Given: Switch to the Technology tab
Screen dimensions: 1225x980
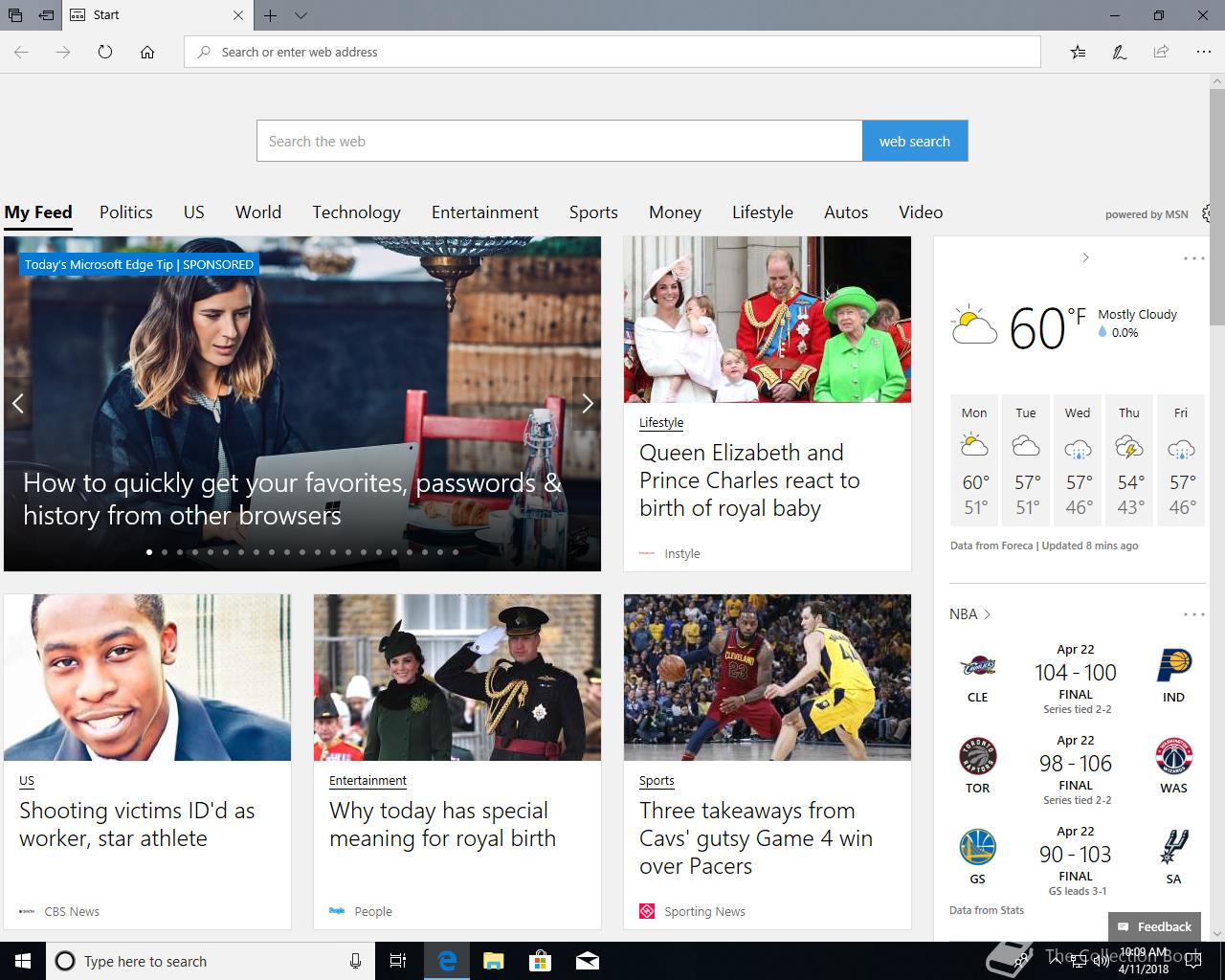Looking at the screenshot, I should point(356,212).
